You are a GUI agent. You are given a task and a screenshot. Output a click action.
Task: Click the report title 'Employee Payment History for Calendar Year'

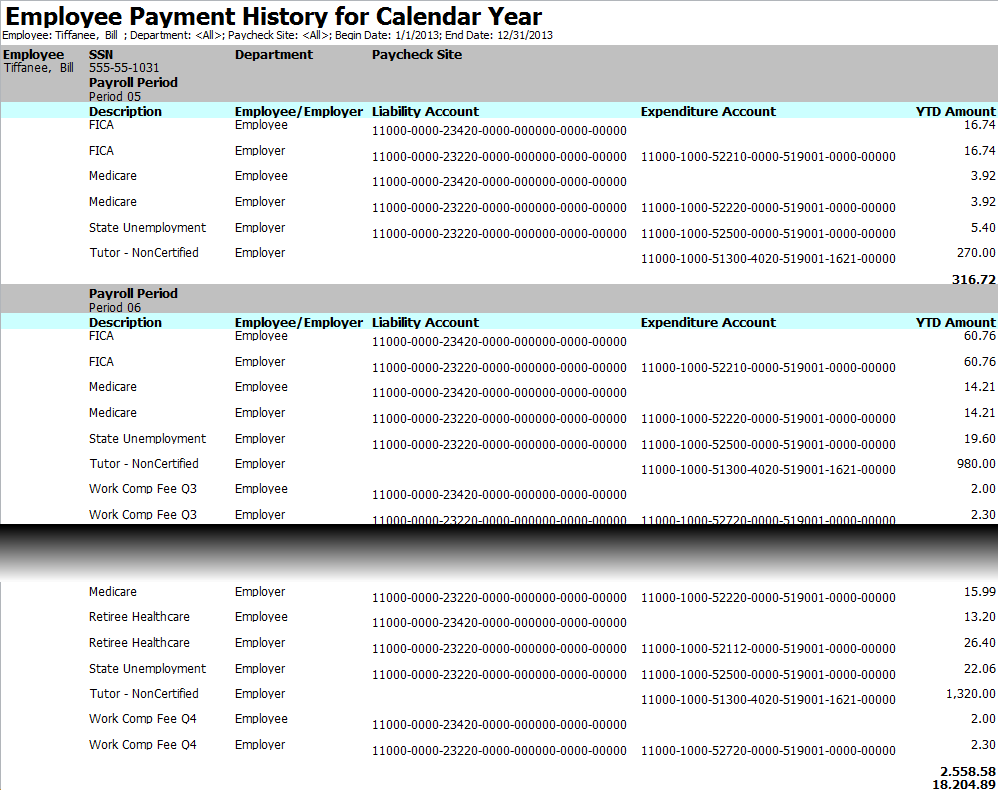[x=273, y=16]
